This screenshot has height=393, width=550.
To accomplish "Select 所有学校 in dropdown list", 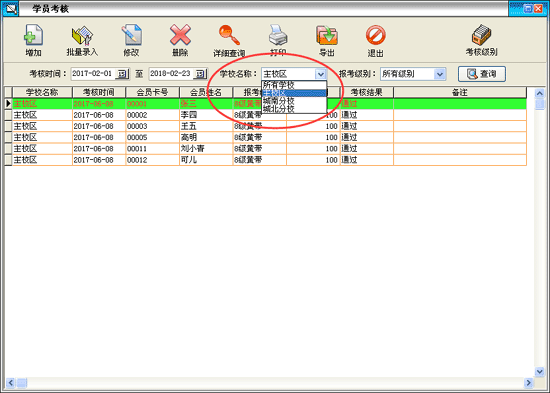I will click(x=294, y=85).
